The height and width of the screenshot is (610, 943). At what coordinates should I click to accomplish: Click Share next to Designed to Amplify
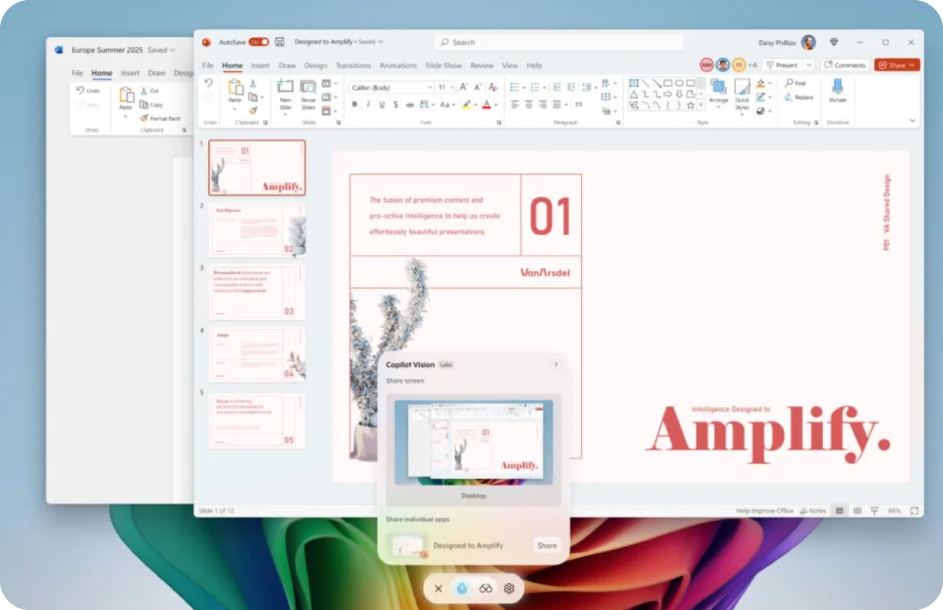547,546
